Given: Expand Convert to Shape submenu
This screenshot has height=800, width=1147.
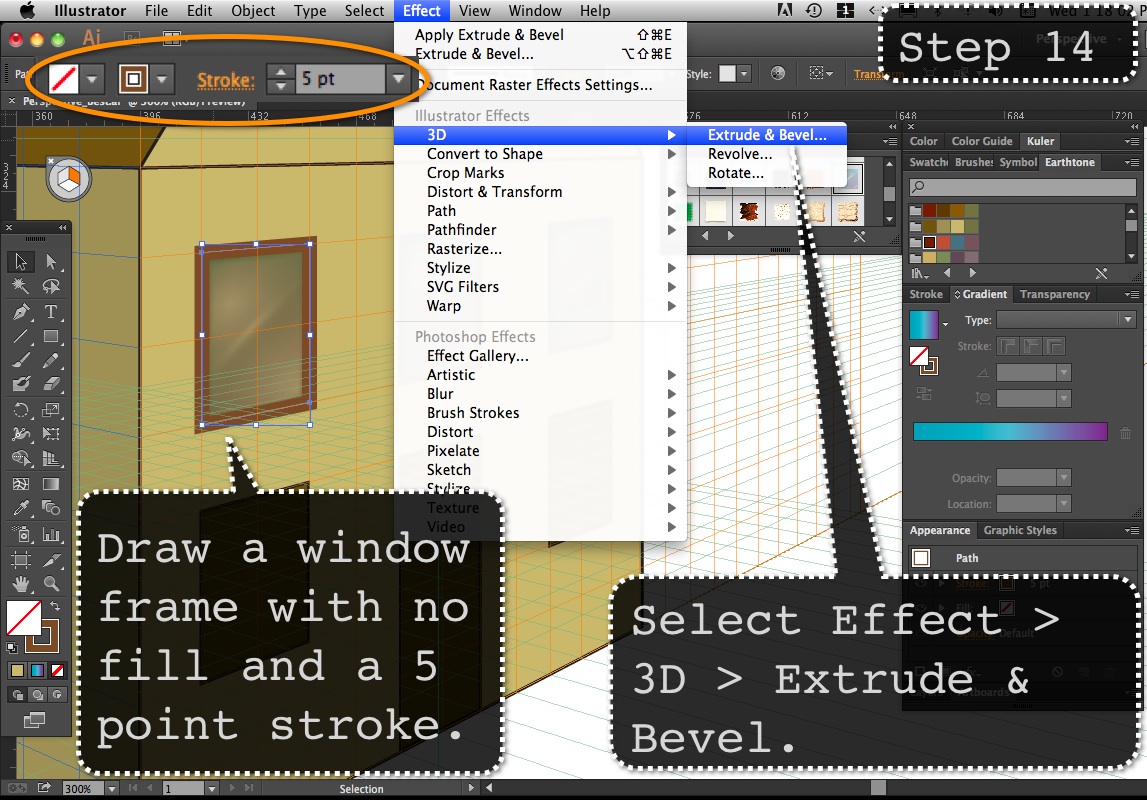Looking at the screenshot, I should 540,154.
